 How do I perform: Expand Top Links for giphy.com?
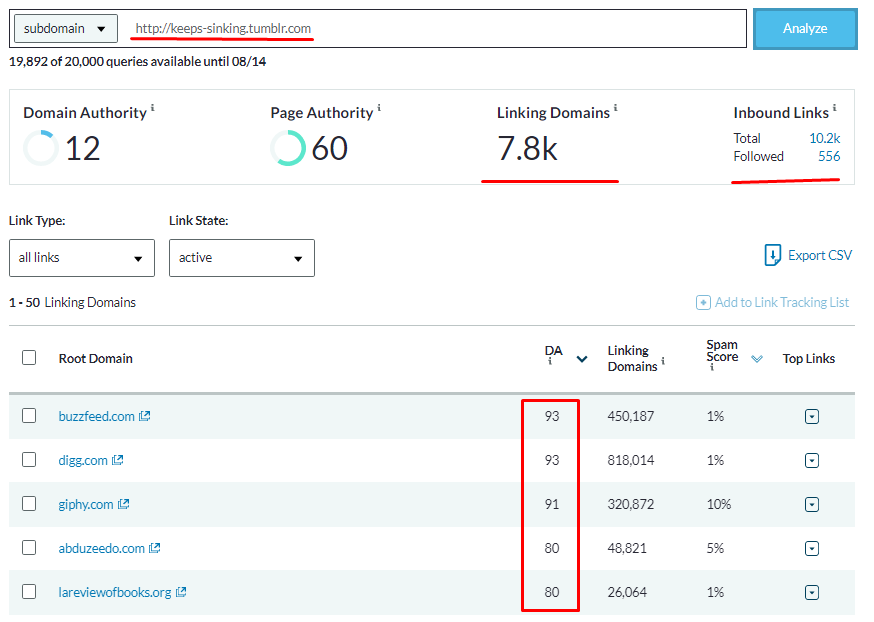812,504
